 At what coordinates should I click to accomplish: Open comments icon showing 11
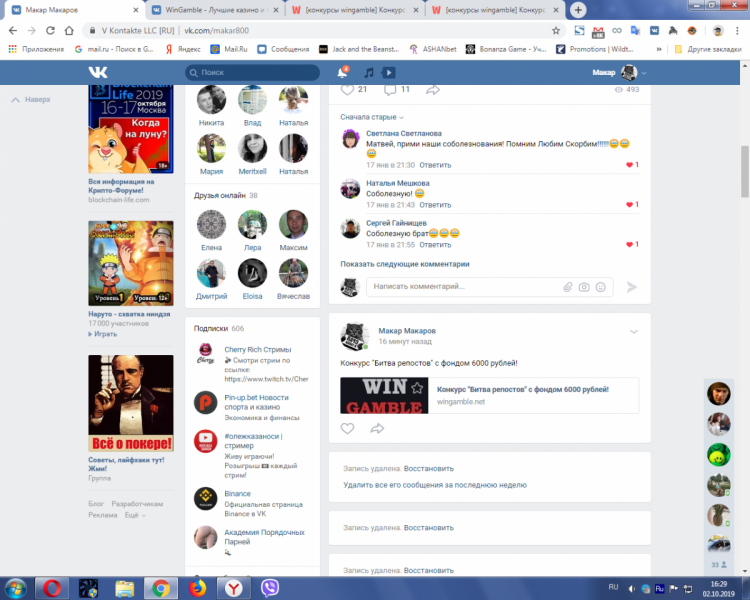click(390, 89)
